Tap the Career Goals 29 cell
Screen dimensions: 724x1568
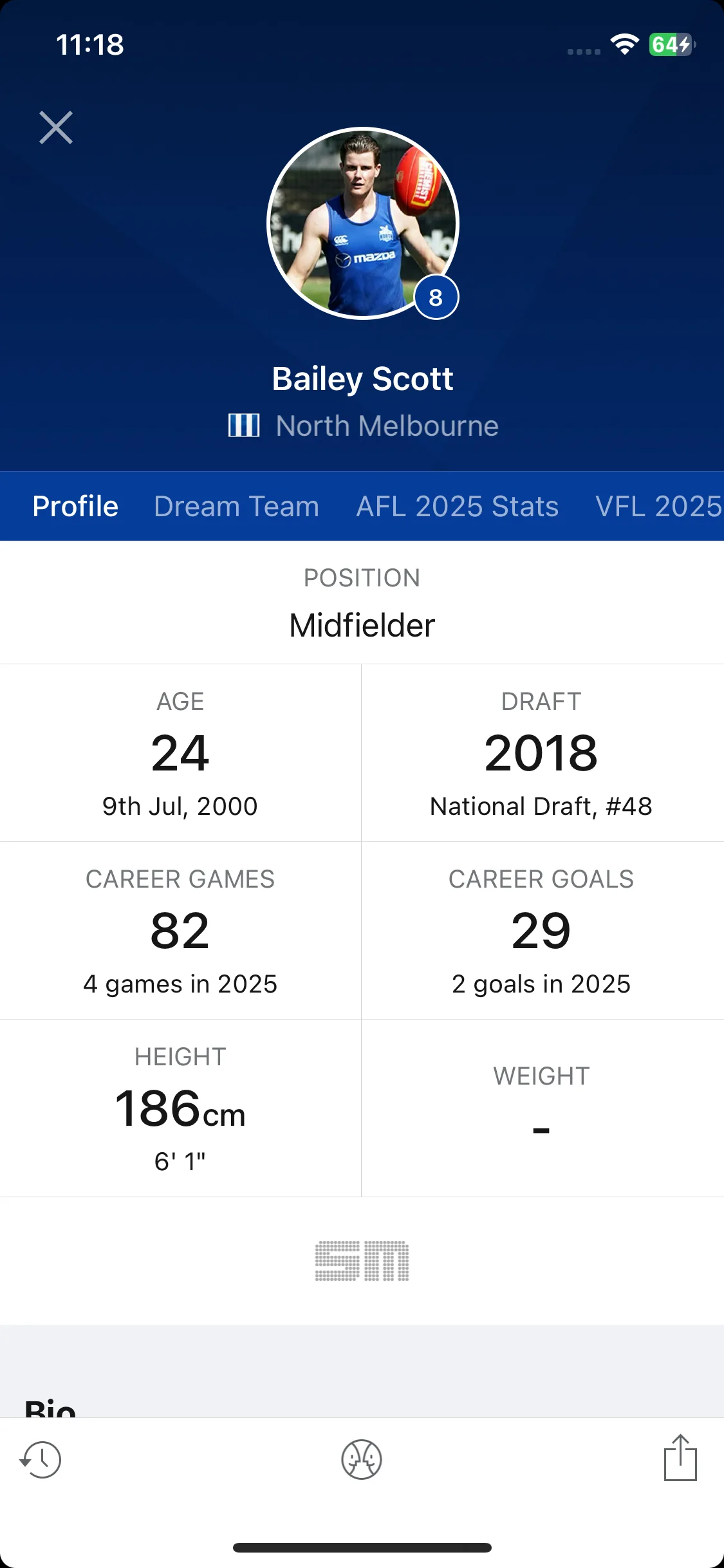[543, 930]
